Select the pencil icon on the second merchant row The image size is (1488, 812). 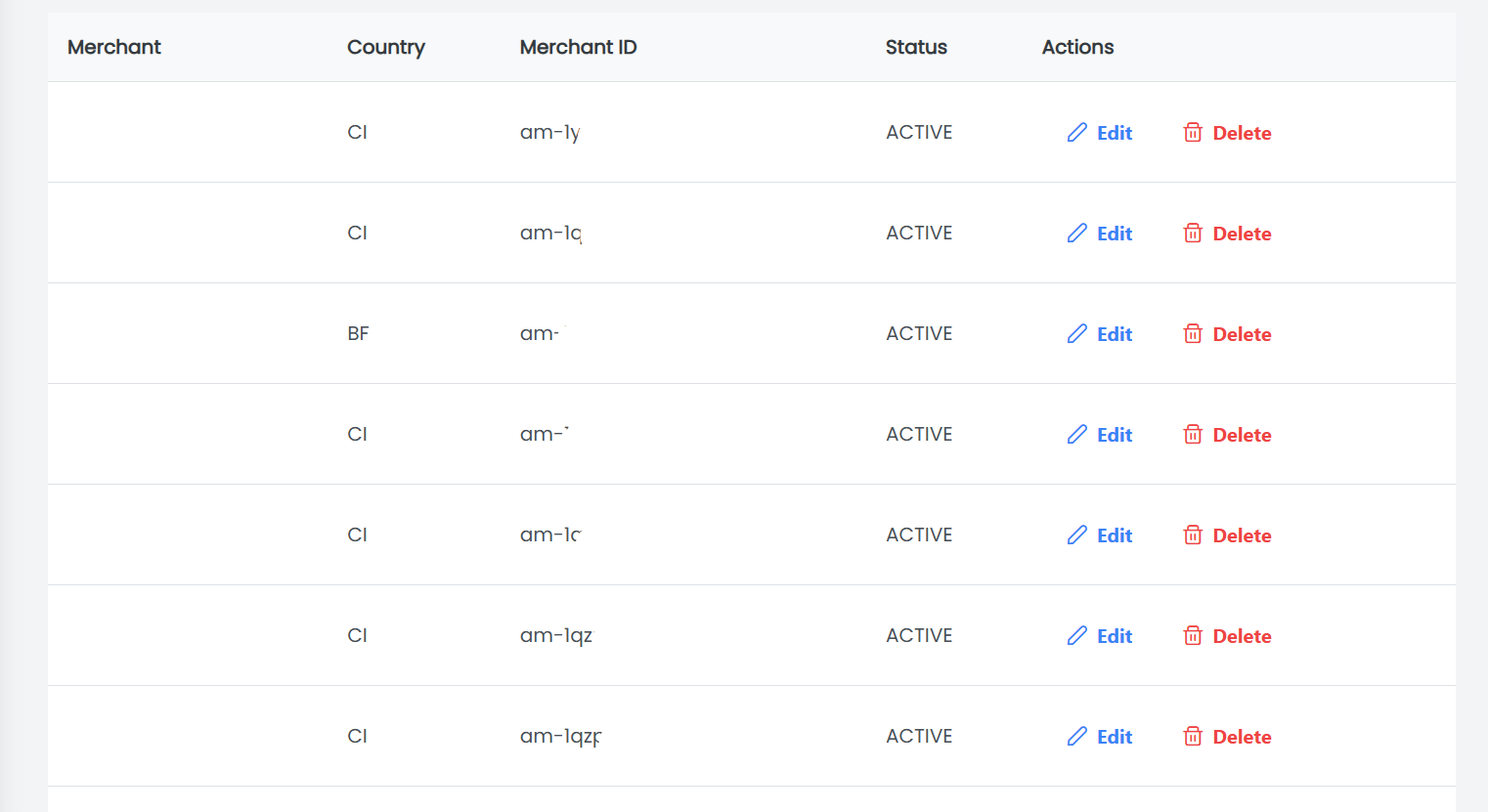click(1077, 233)
